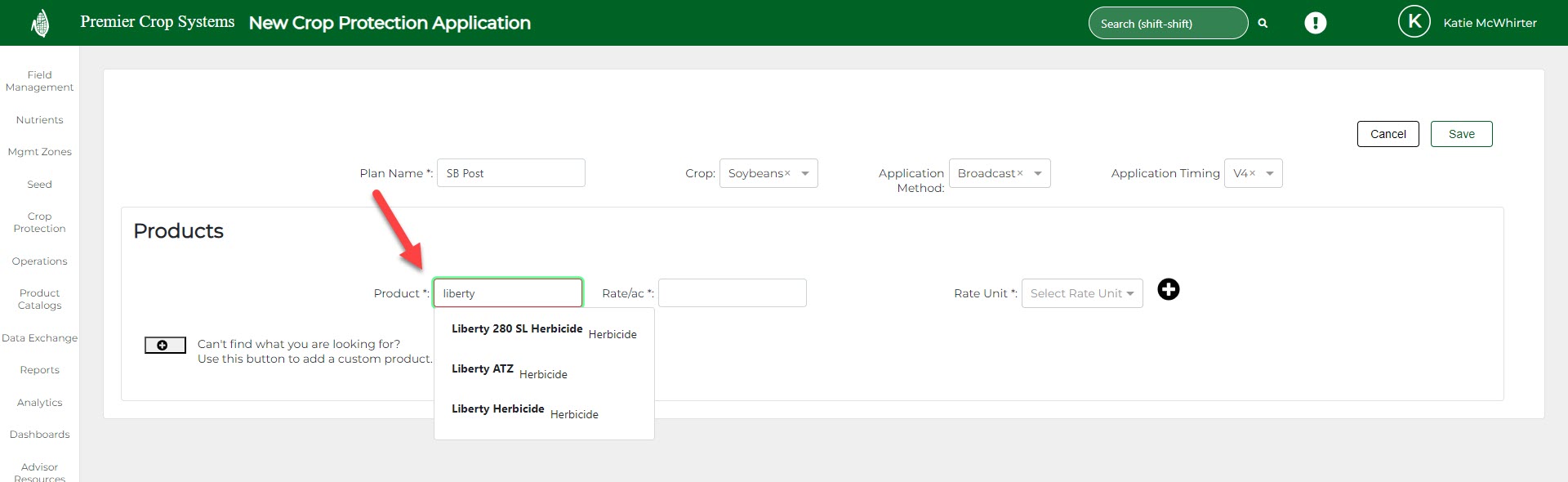Click the add custom product button

pyautogui.click(x=164, y=346)
